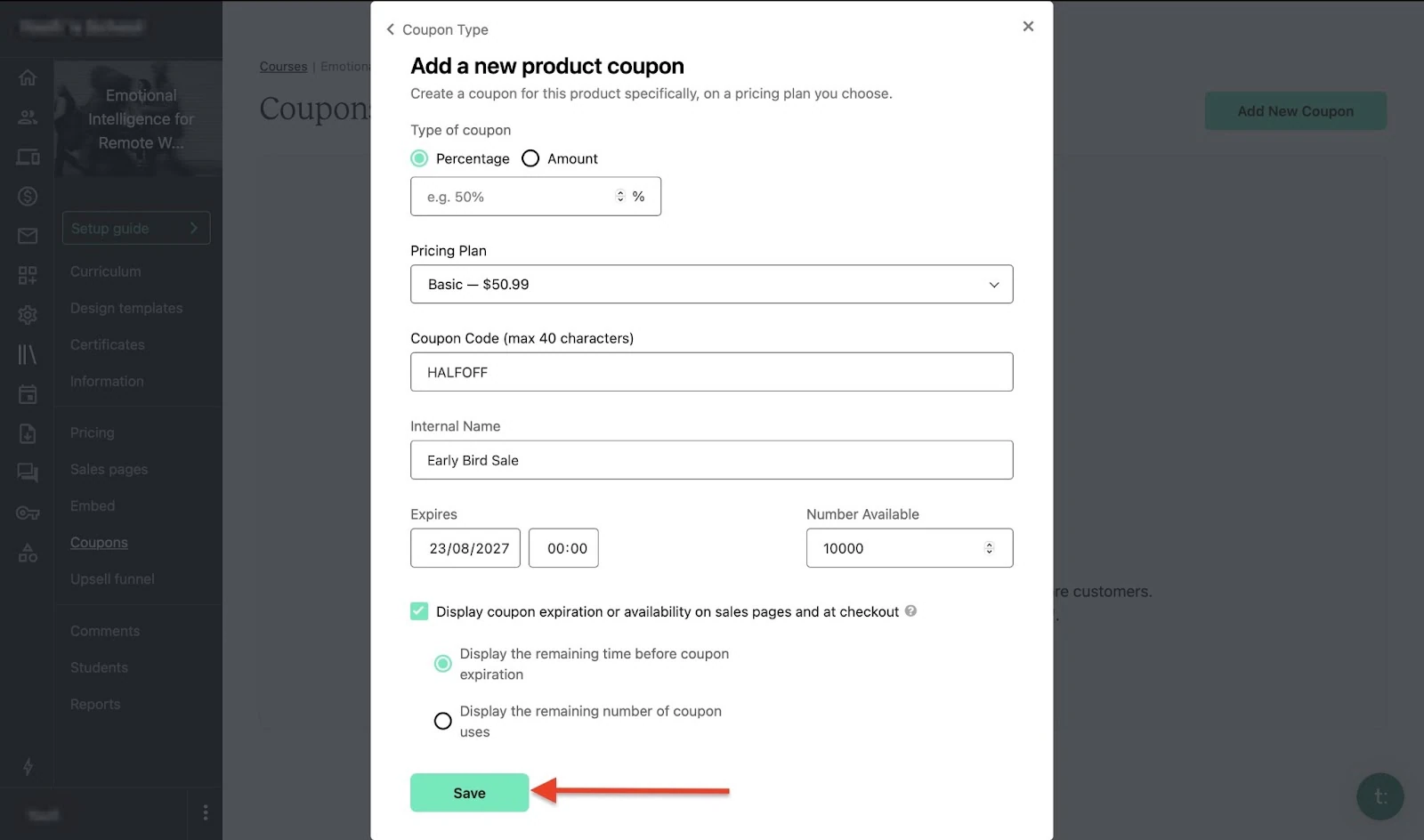Image resolution: width=1424 pixels, height=840 pixels.
Task: Click into the Coupon Code field
Action: tap(711, 372)
